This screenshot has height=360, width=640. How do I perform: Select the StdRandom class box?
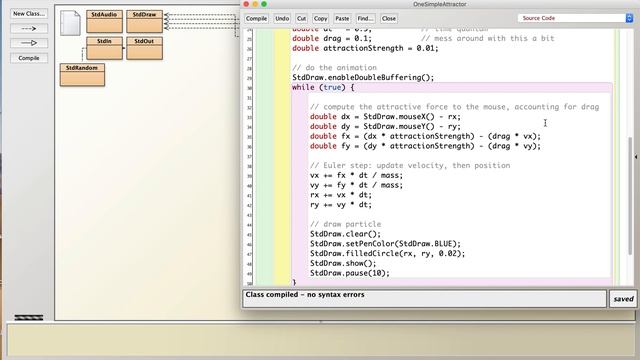point(82,75)
